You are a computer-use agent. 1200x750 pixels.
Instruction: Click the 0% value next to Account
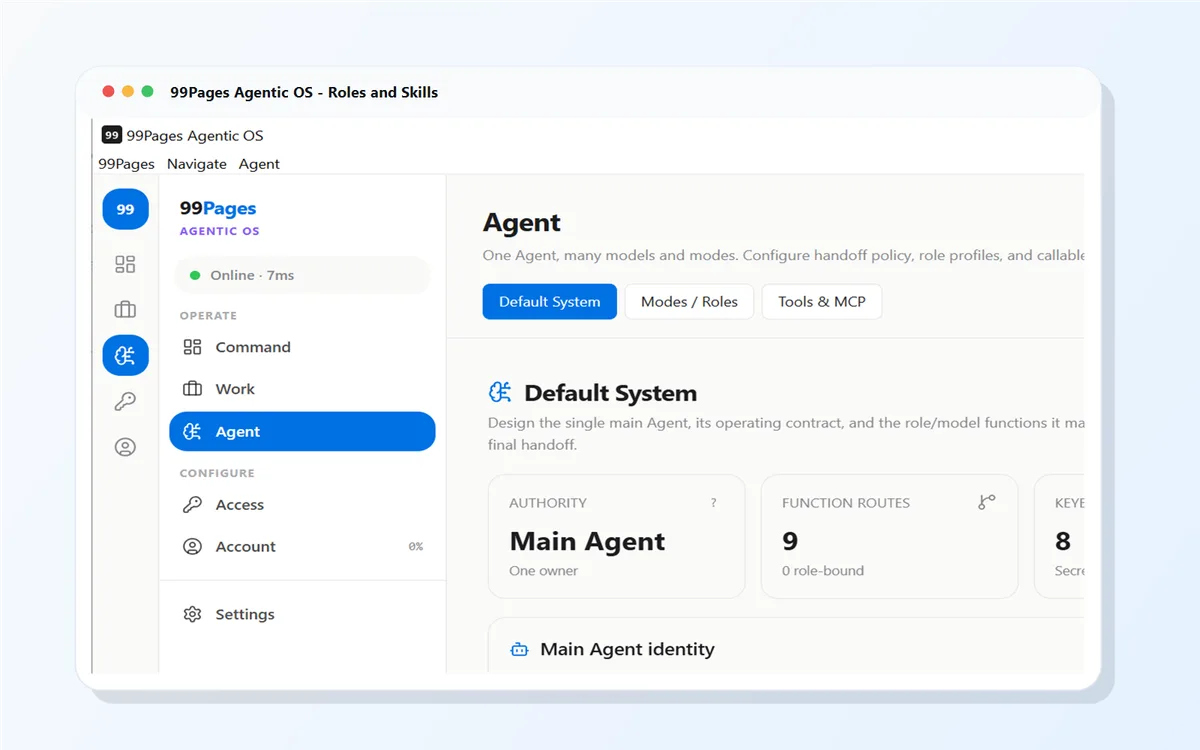pyautogui.click(x=416, y=547)
